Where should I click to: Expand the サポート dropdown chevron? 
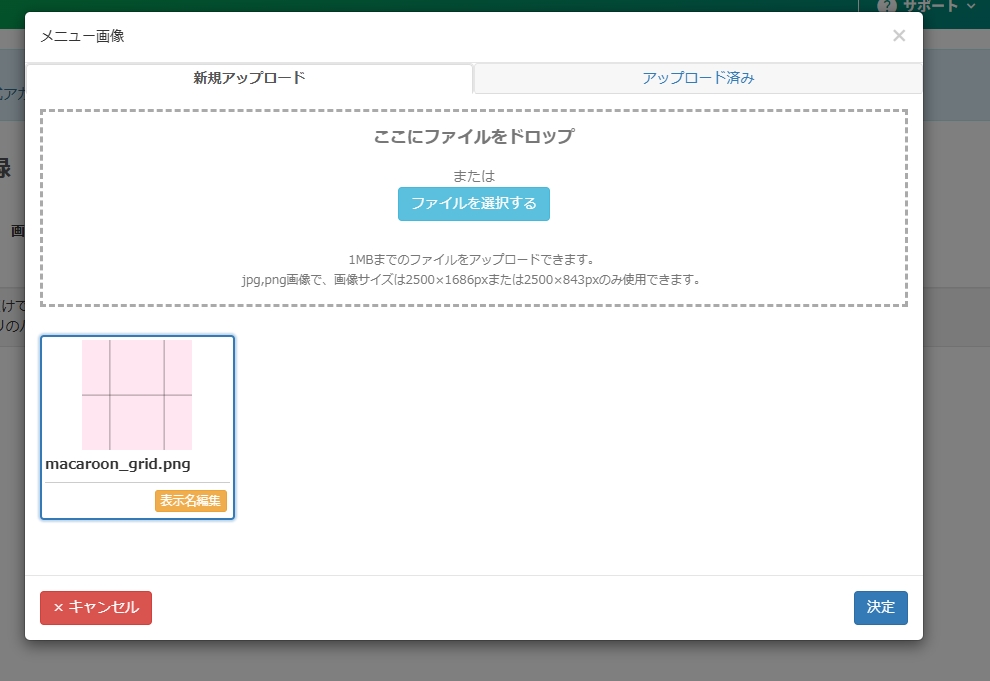point(970,6)
